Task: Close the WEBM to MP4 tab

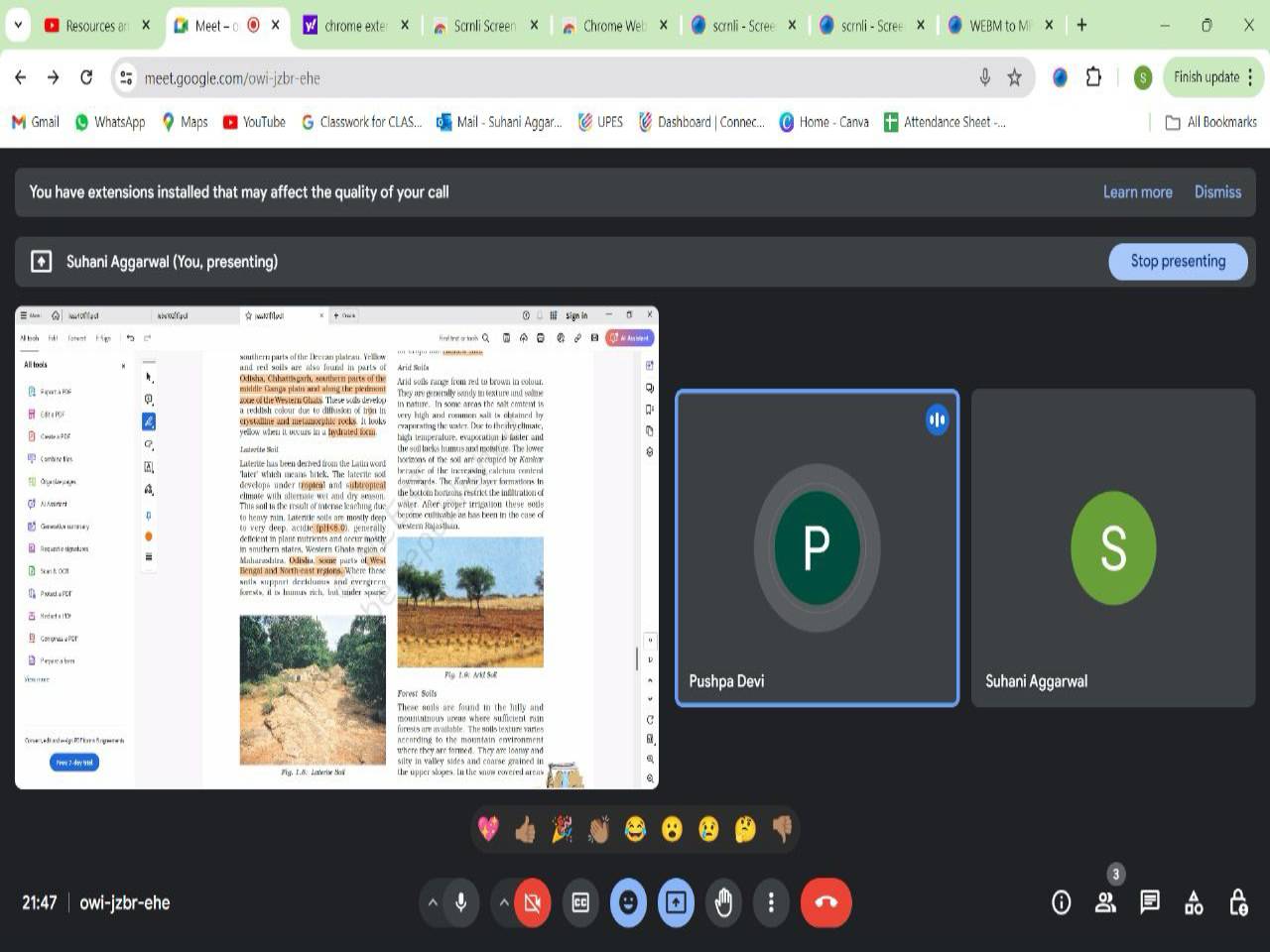Action: coord(1049,25)
